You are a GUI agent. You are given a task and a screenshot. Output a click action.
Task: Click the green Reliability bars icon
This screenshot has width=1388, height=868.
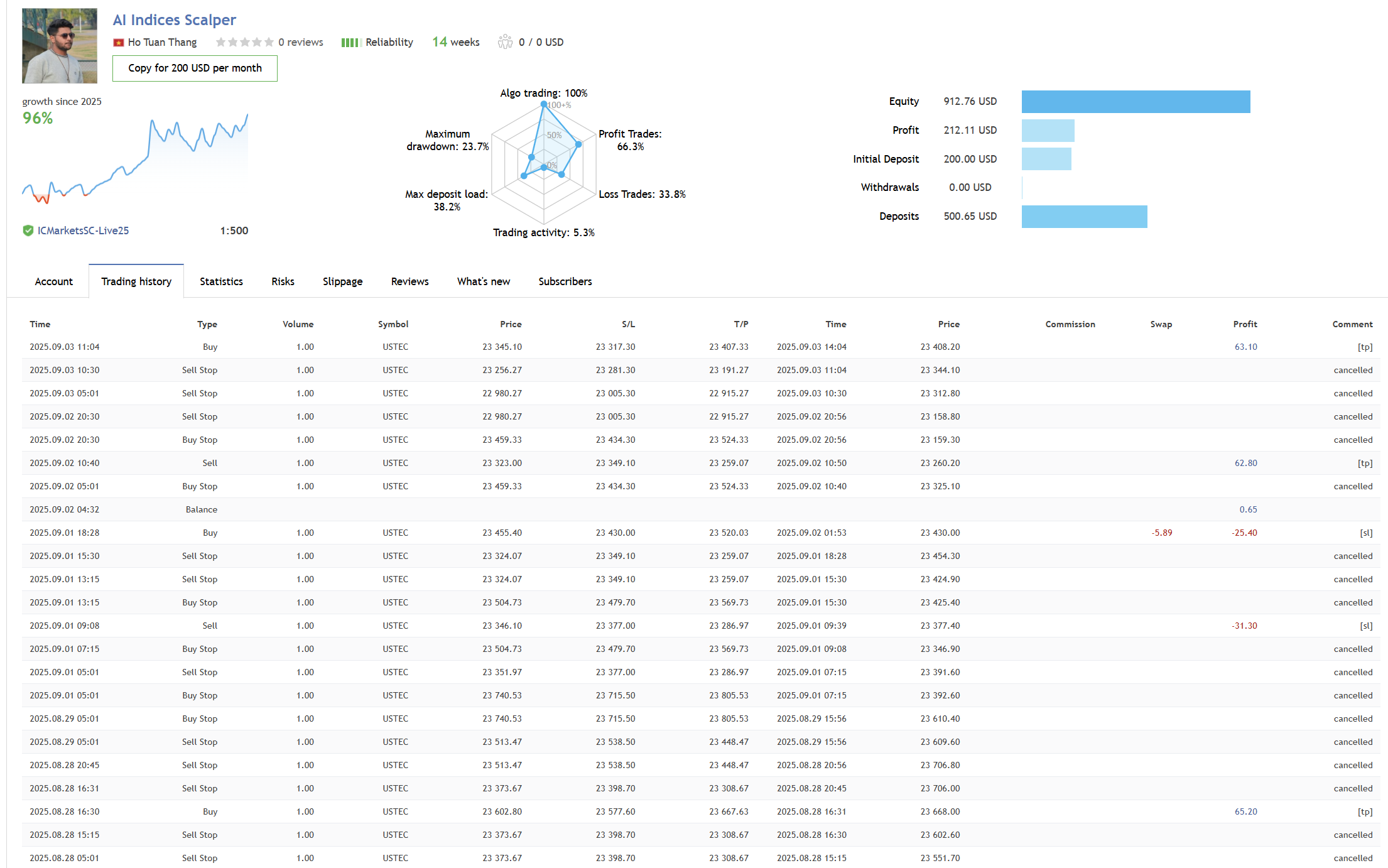[x=350, y=43]
